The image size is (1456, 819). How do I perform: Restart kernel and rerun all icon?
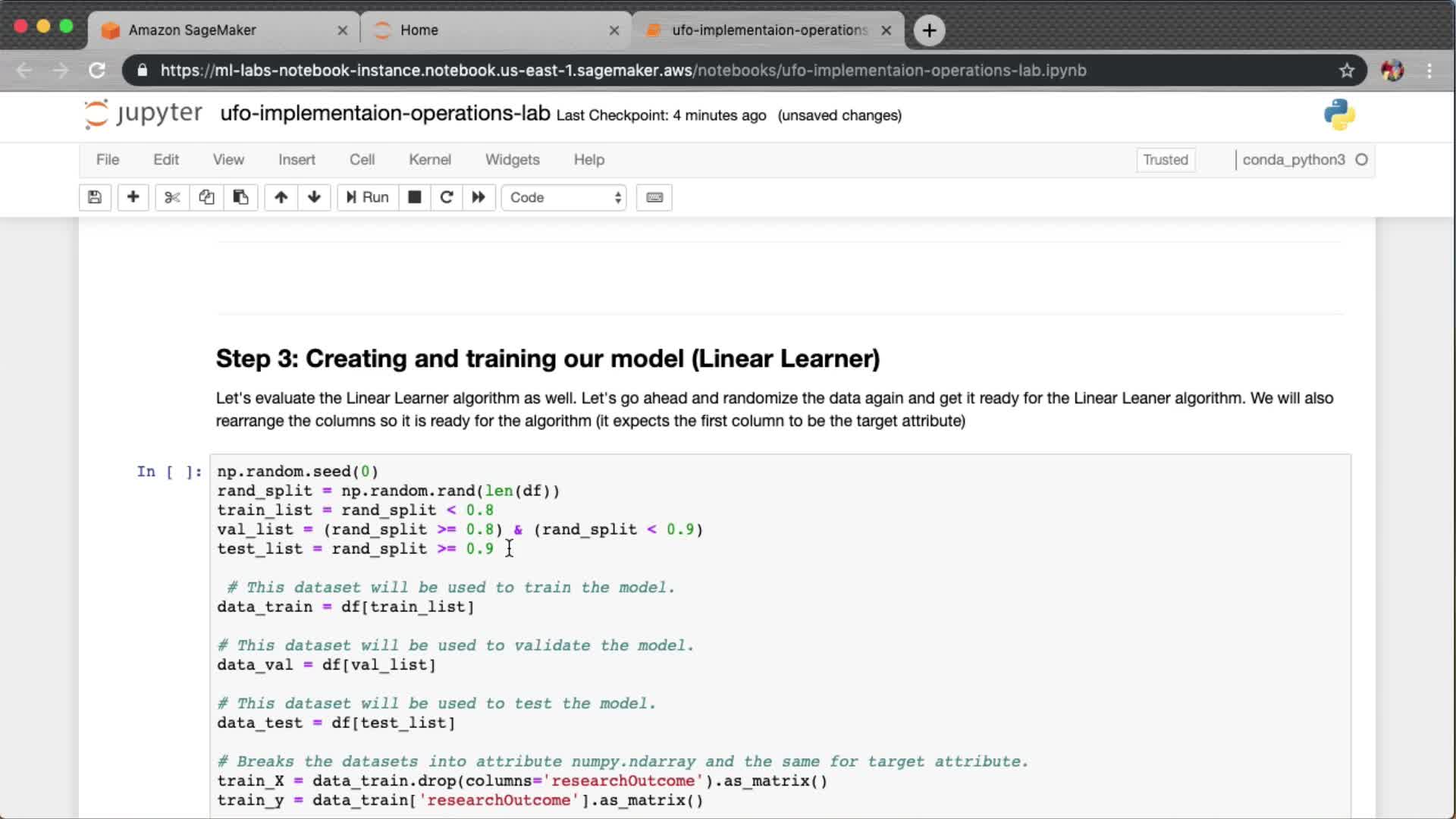click(479, 197)
